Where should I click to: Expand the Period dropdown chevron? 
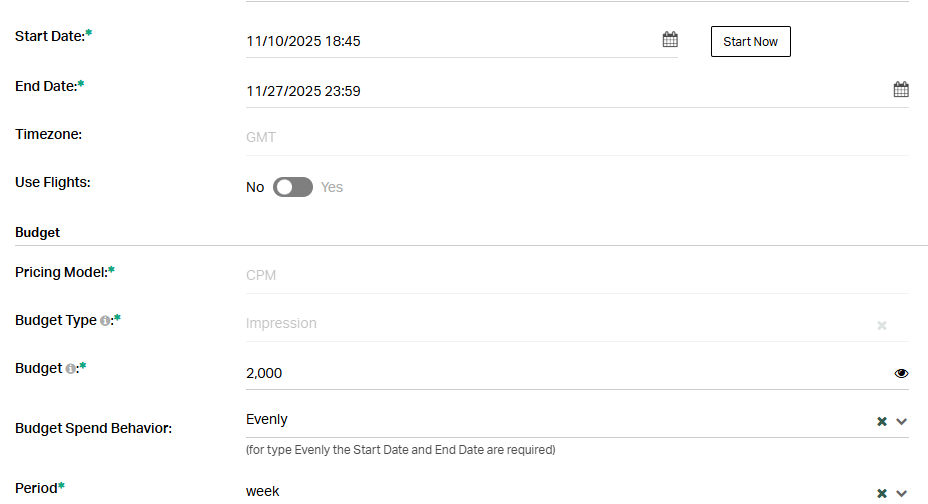(901, 493)
